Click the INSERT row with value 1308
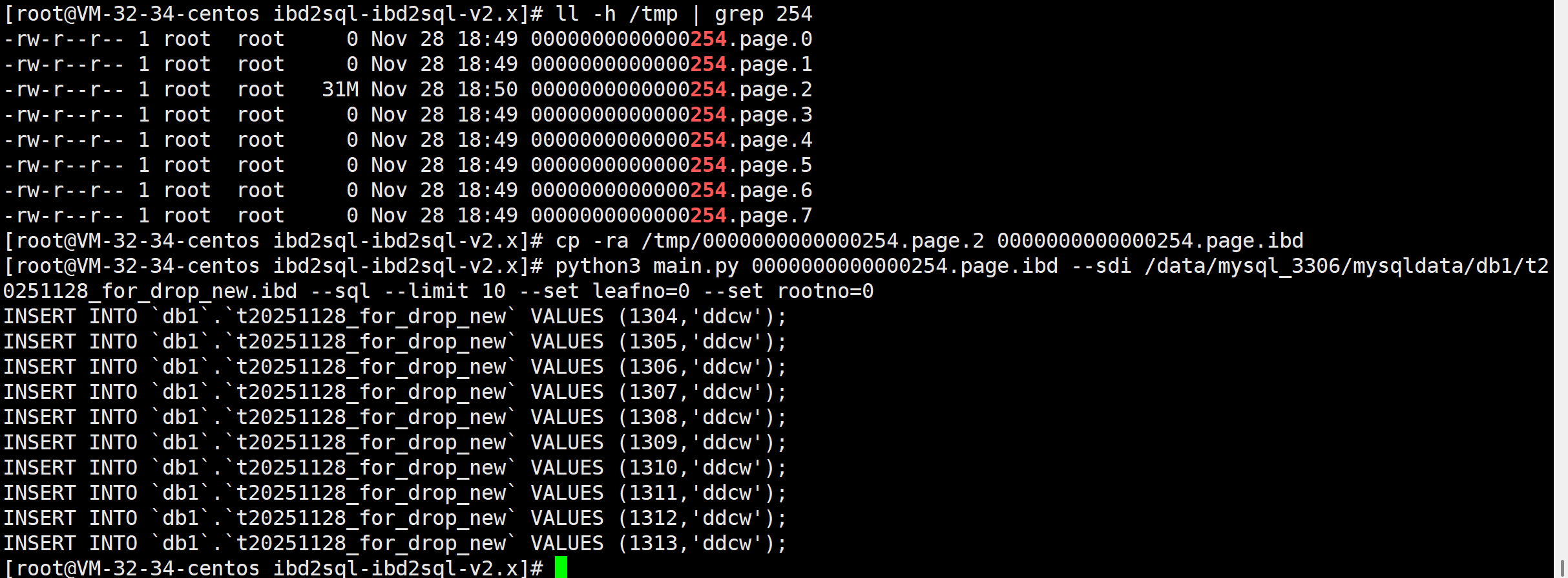The width and height of the screenshot is (1568, 578). click(x=395, y=418)
